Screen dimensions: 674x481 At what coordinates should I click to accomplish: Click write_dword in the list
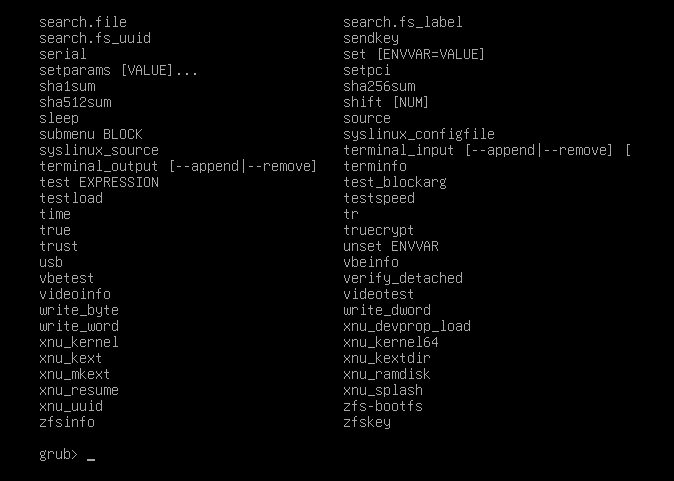(387, 310)
